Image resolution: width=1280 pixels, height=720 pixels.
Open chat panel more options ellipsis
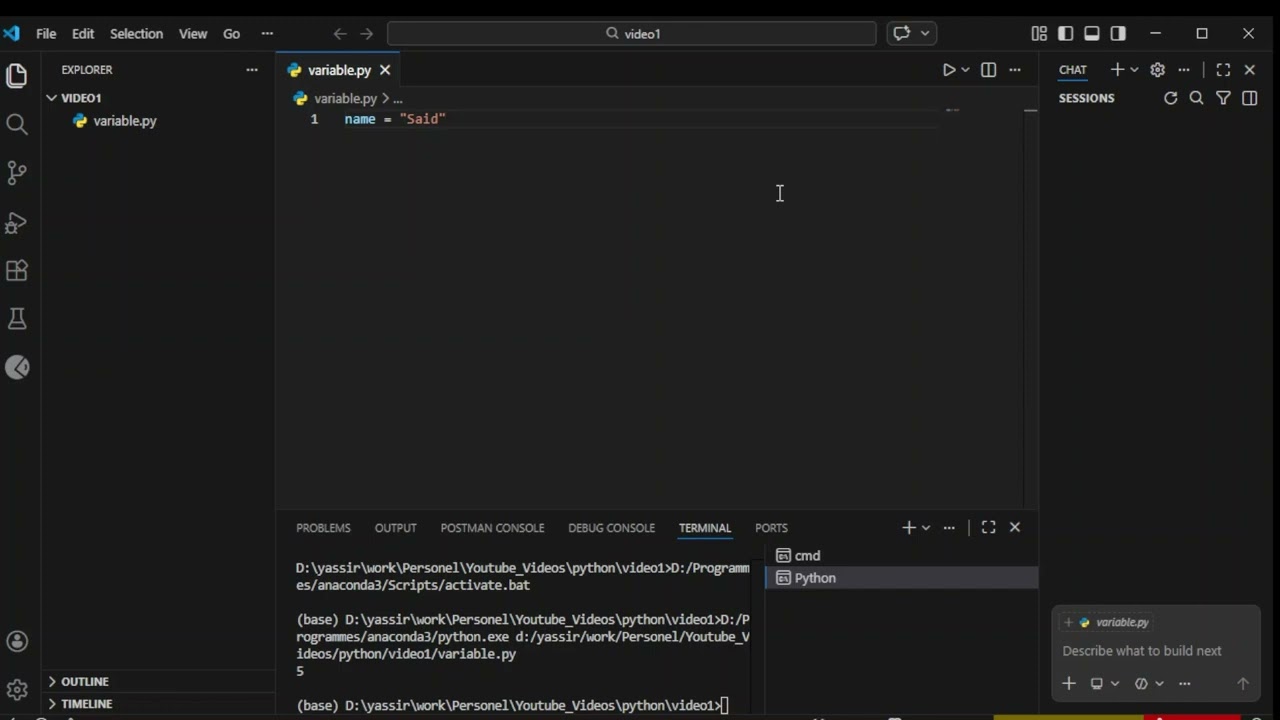click(1184, 69)
